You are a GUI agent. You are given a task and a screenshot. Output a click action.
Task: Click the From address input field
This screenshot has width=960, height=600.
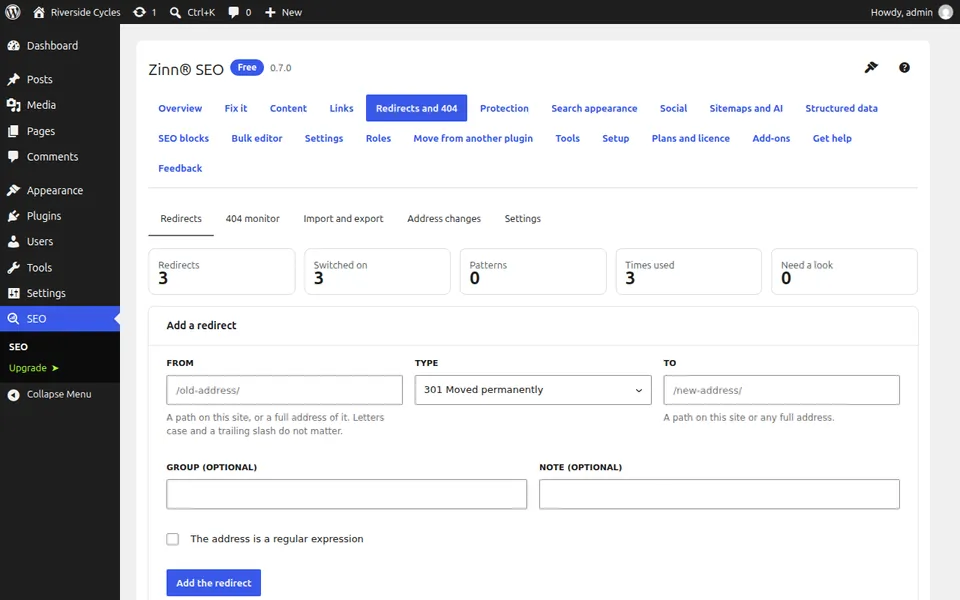(285, 390)
